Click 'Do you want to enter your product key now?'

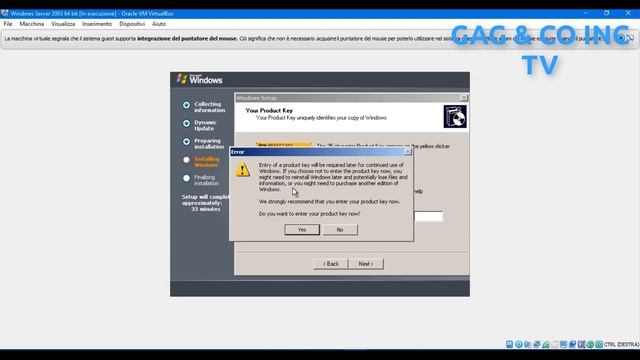309,214
